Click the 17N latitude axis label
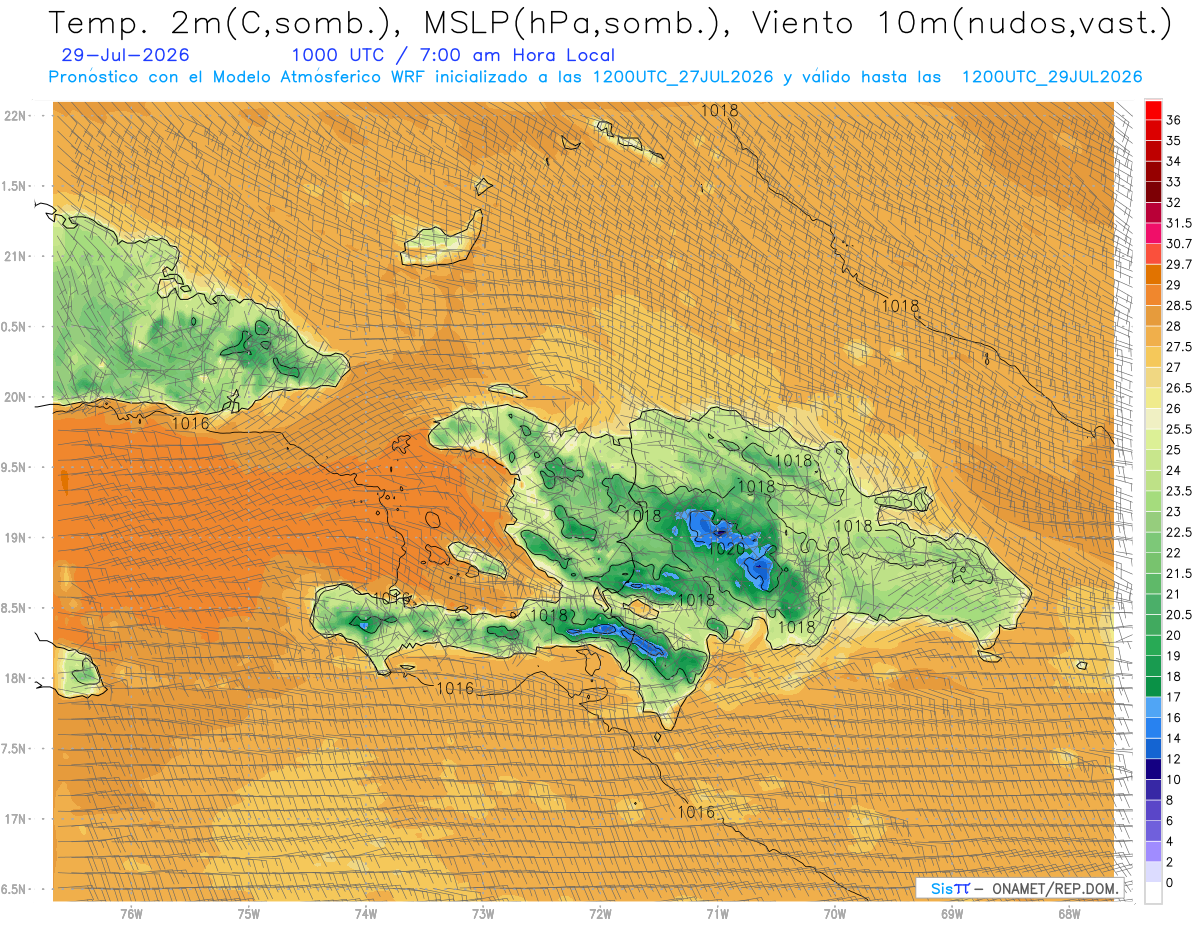Viewport: 1200px width, 927px height. 15,819
